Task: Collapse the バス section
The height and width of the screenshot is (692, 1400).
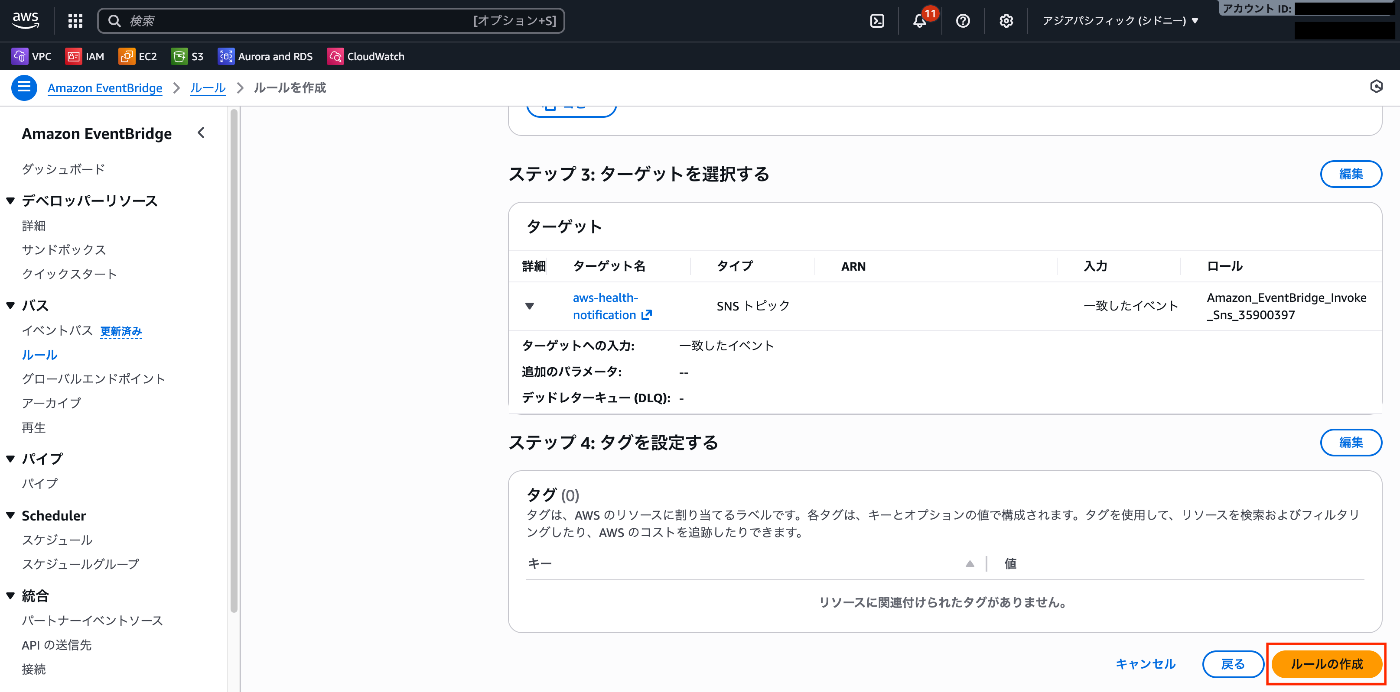Action: pos(11,306)
